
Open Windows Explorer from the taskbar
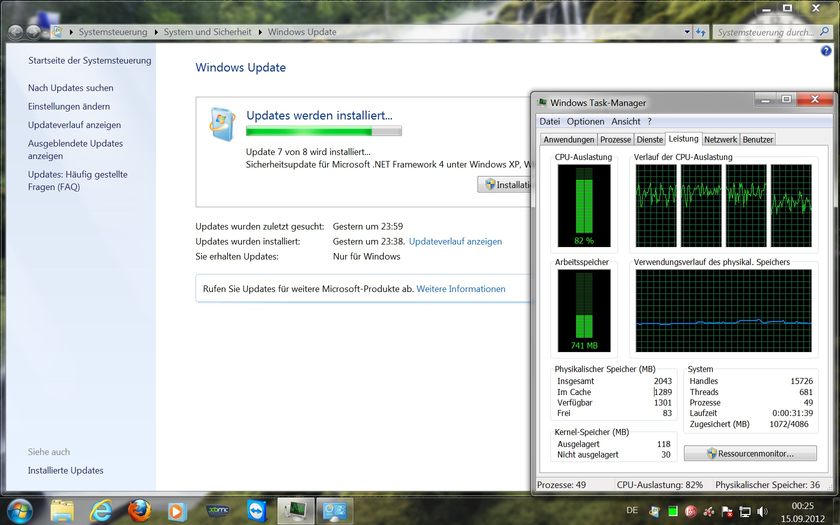tap(62, 511)
